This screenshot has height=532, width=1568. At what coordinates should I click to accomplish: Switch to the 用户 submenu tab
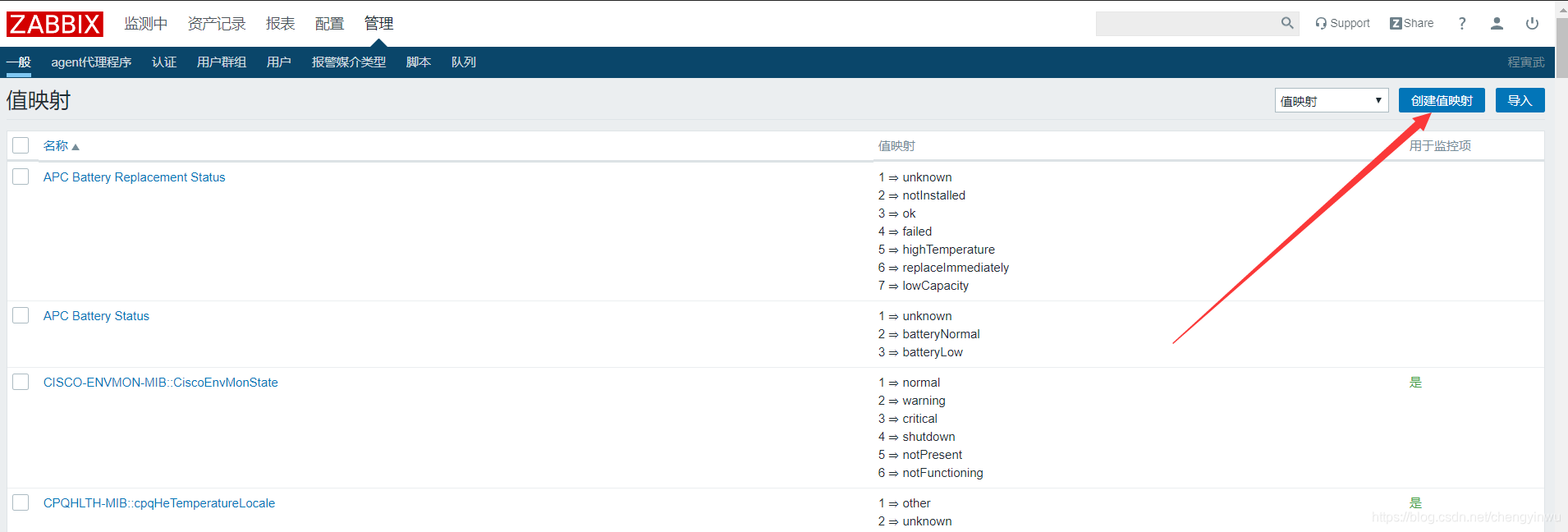point(279,62)
